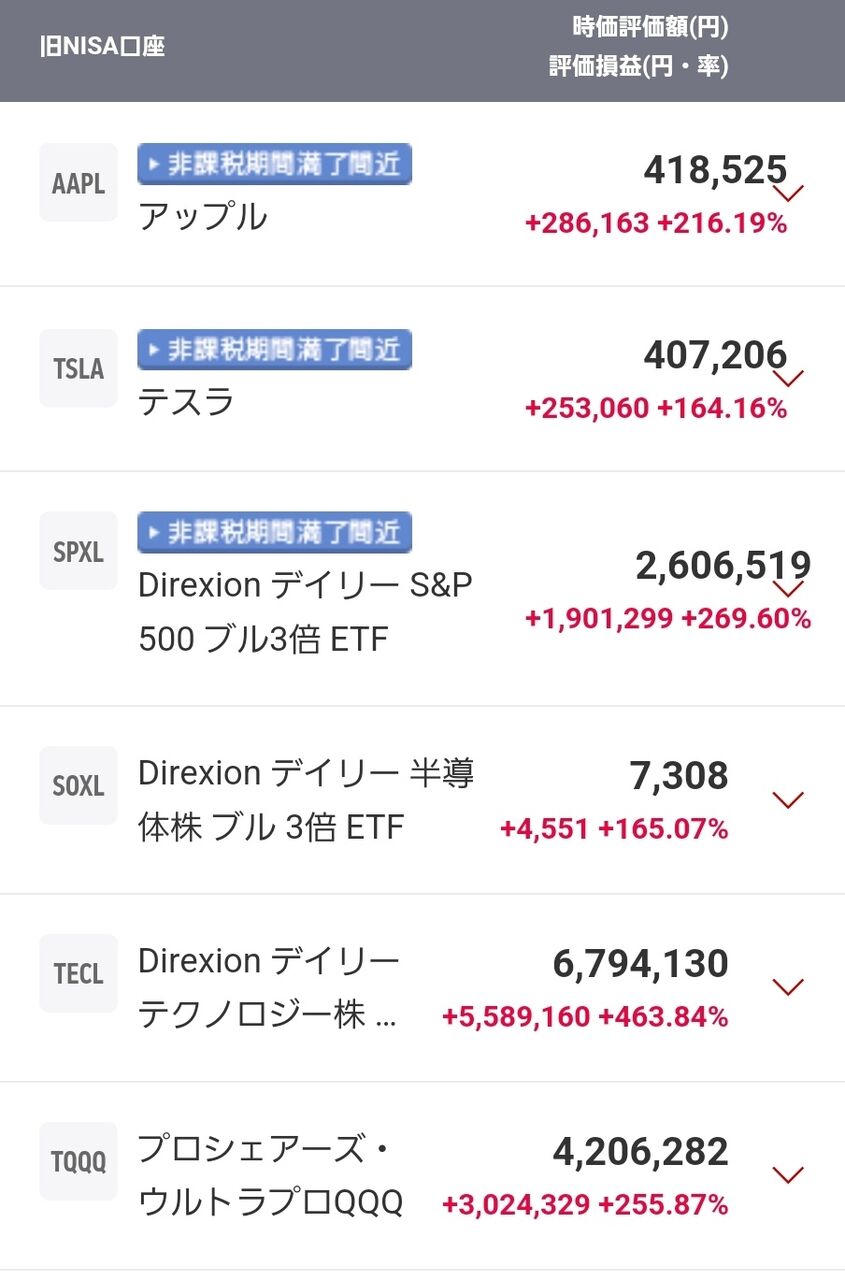845x1280 pixels.
Task: Expand the Apple holding details chevron
Action: click(x=789, y=193)
